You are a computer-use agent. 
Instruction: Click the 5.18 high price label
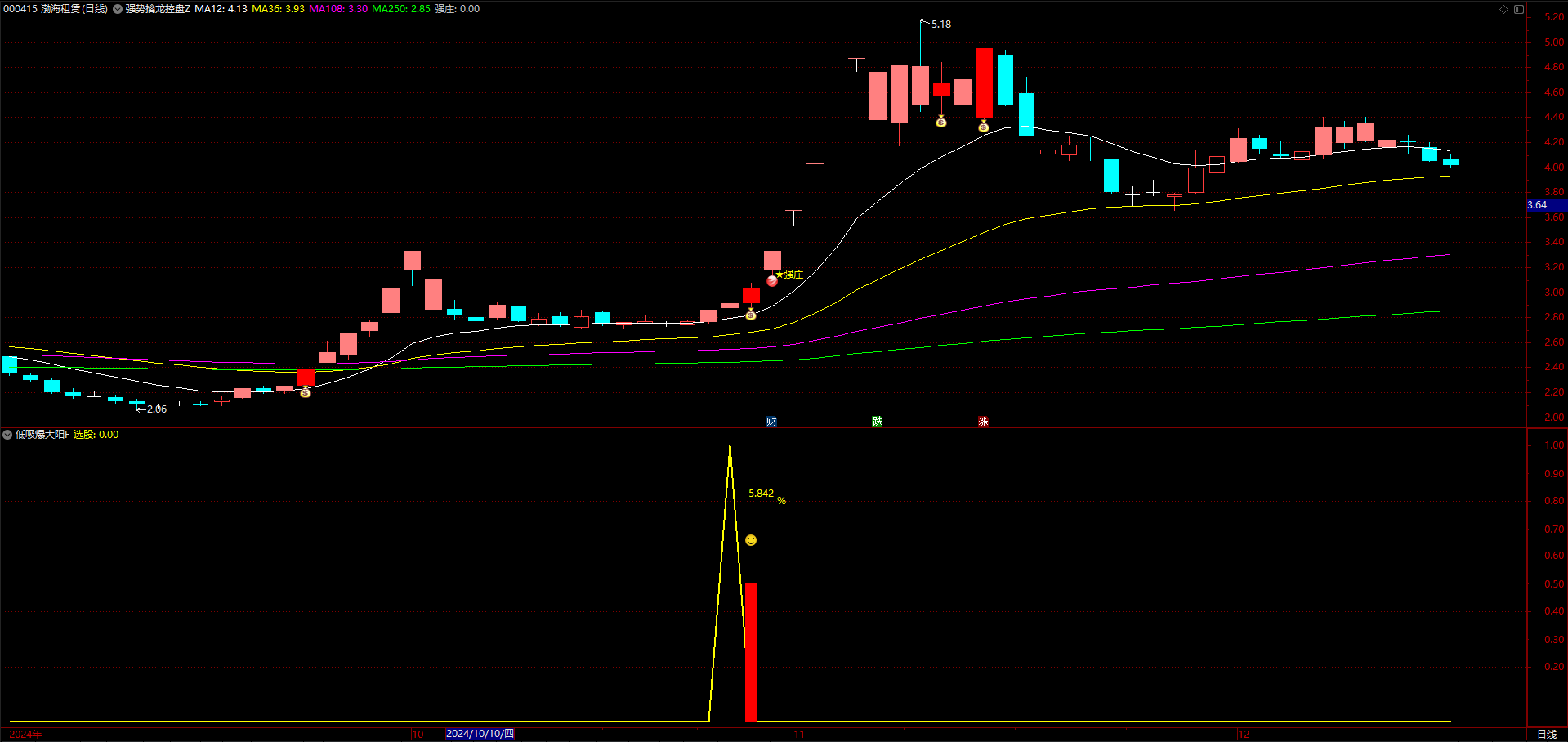tap(941, 25)
